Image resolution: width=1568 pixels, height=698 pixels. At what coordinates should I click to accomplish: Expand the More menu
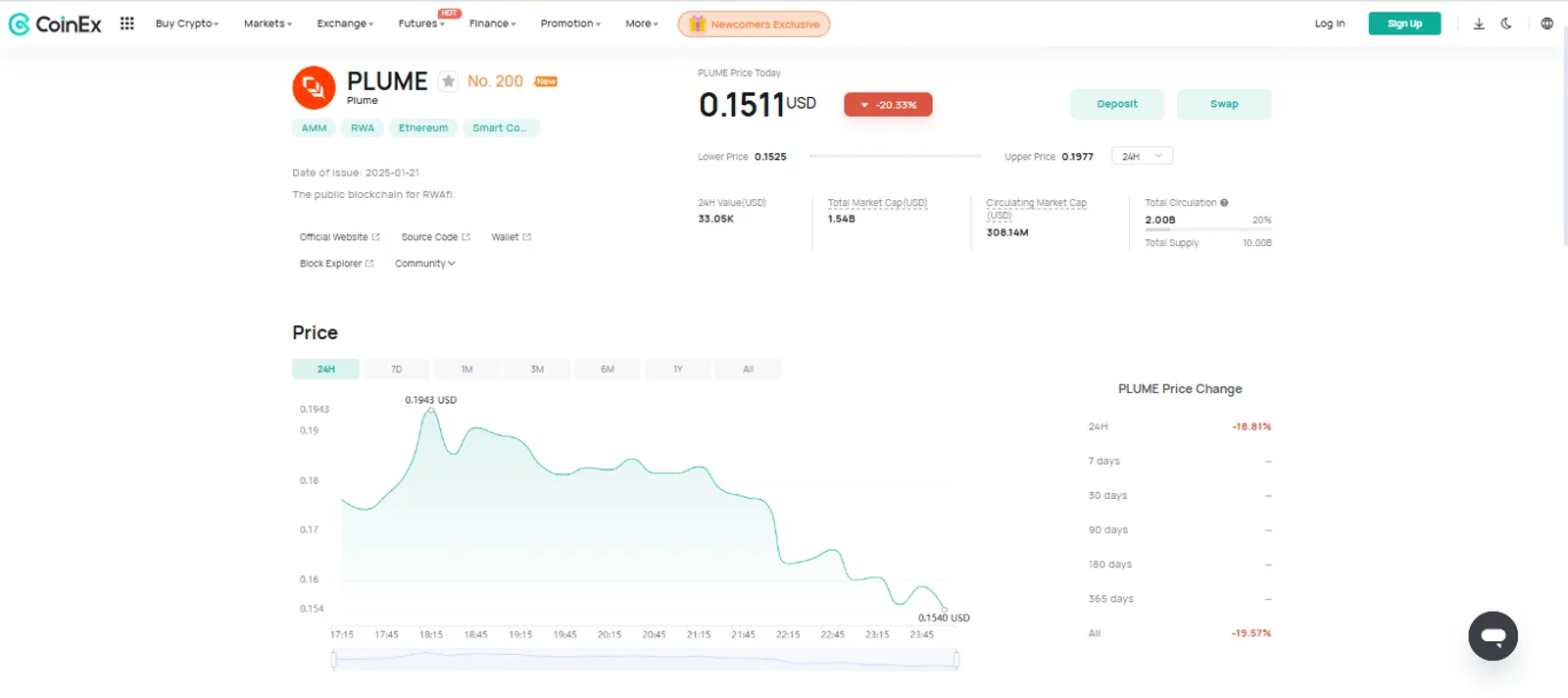(x=642, y=24)
